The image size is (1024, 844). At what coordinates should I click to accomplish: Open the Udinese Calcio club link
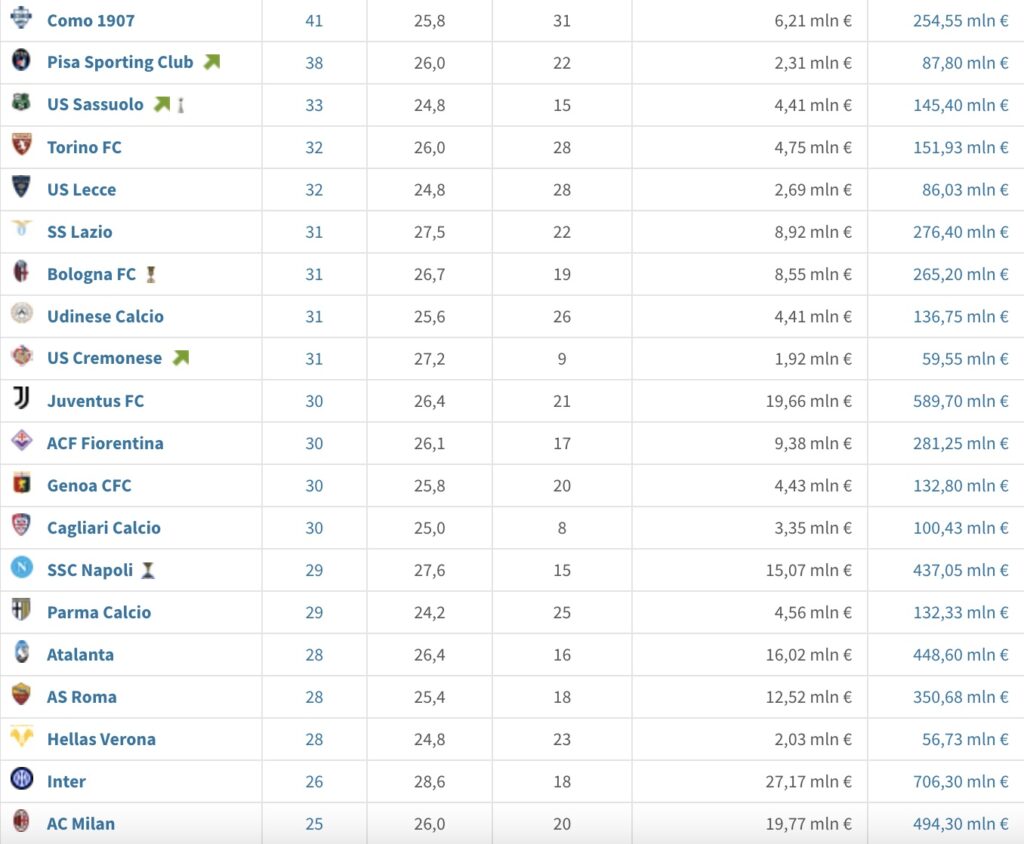tap(105, 316)
